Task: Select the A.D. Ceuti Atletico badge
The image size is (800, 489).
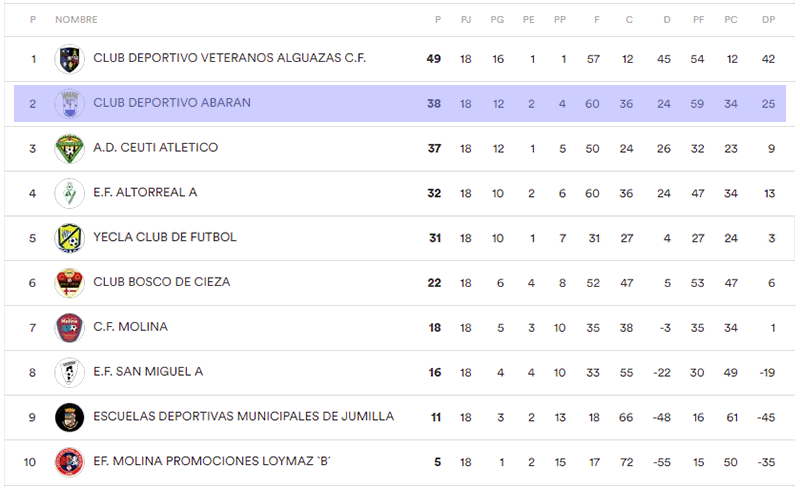Action: click(x=69, y=149)
